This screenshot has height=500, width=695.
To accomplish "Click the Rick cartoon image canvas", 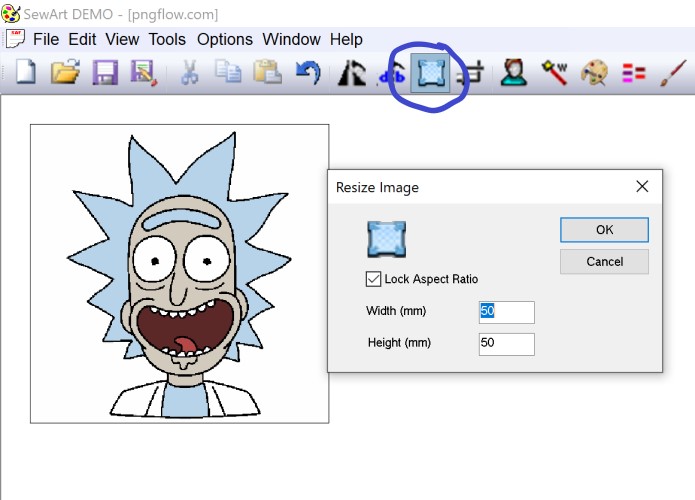I will click(x=180, y=273).
